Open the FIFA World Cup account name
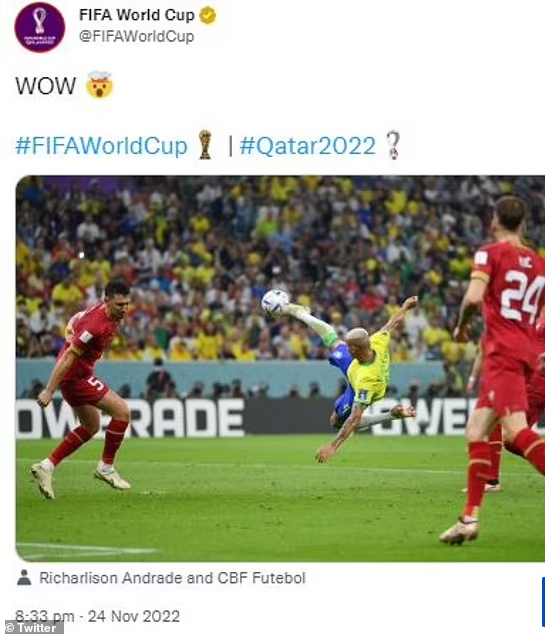Image resolution: width=545 pixels, height=634 pixels. (x=137, y=15)
